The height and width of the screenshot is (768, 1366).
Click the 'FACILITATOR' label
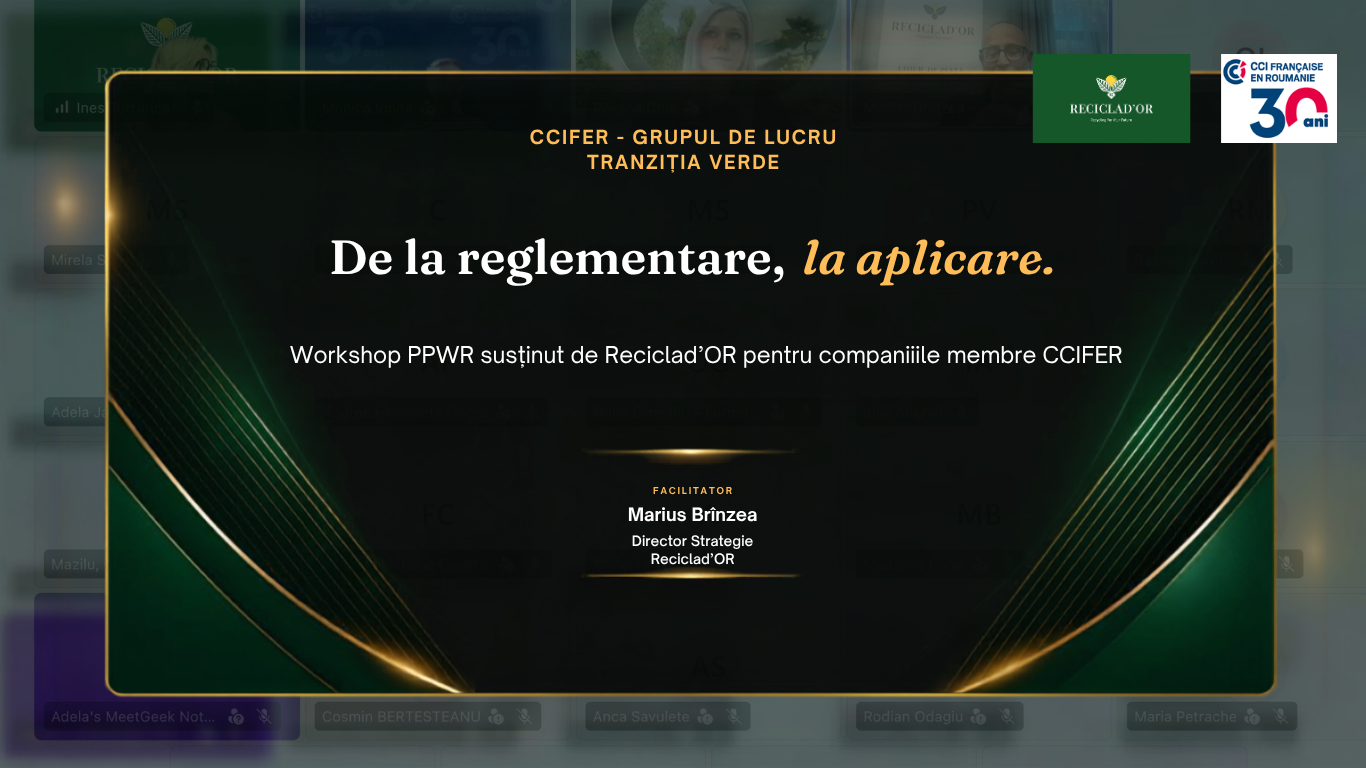pos(692,491)
